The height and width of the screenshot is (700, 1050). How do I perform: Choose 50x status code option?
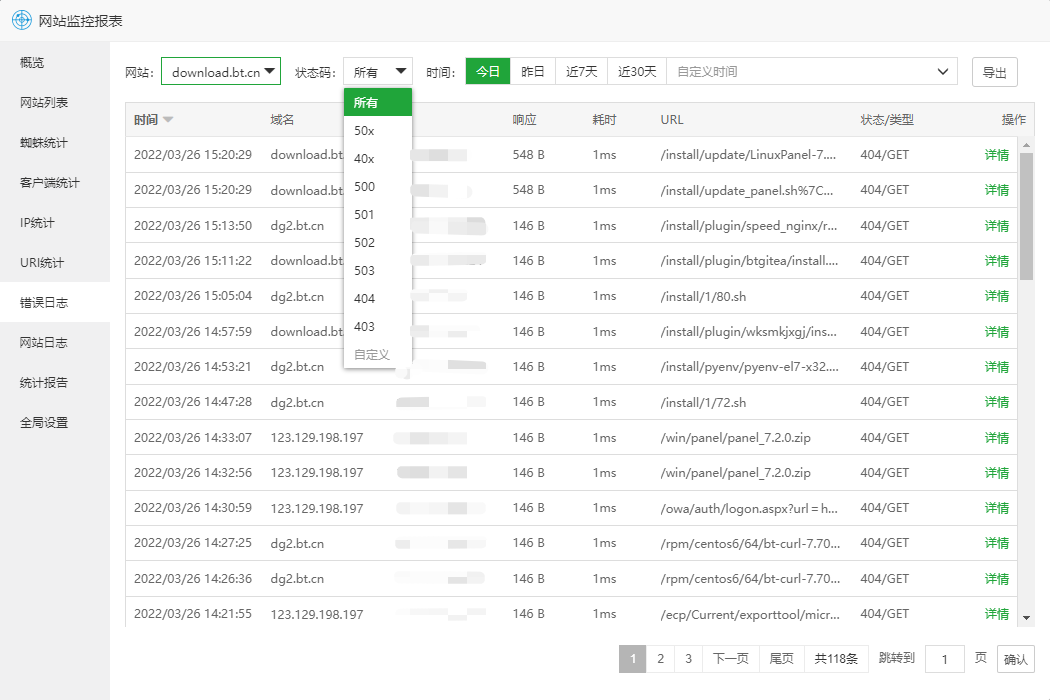pos(378,131)
